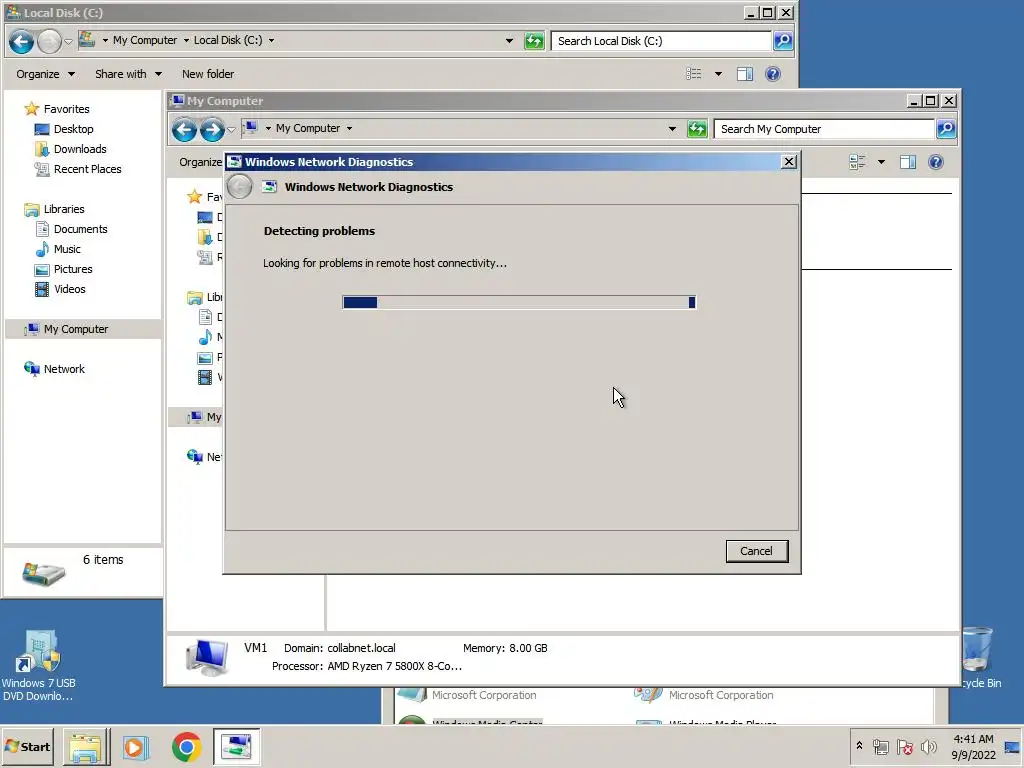This screenshot has width=1024, height=768.
Task: Open Downloads in Local Disk navigation pane
Action: pos(80,149)
